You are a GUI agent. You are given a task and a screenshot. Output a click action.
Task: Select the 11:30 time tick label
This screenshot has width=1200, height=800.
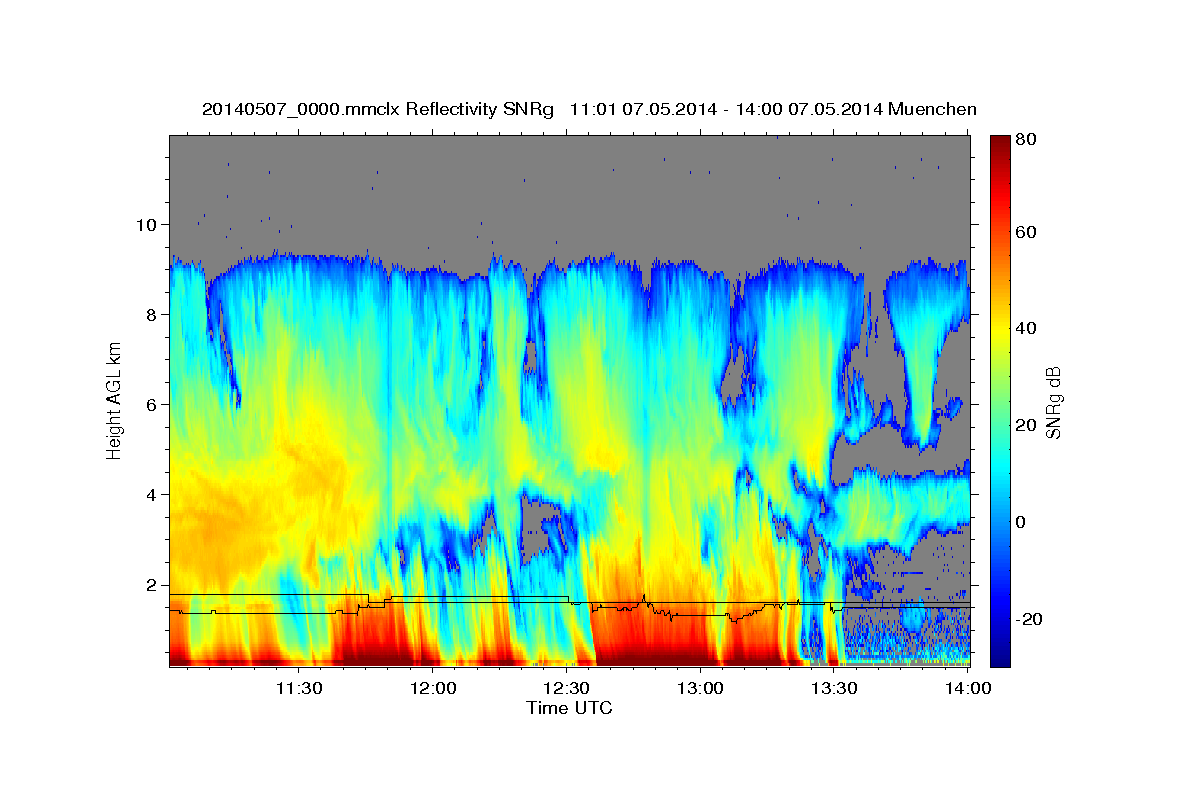[299, 688]
